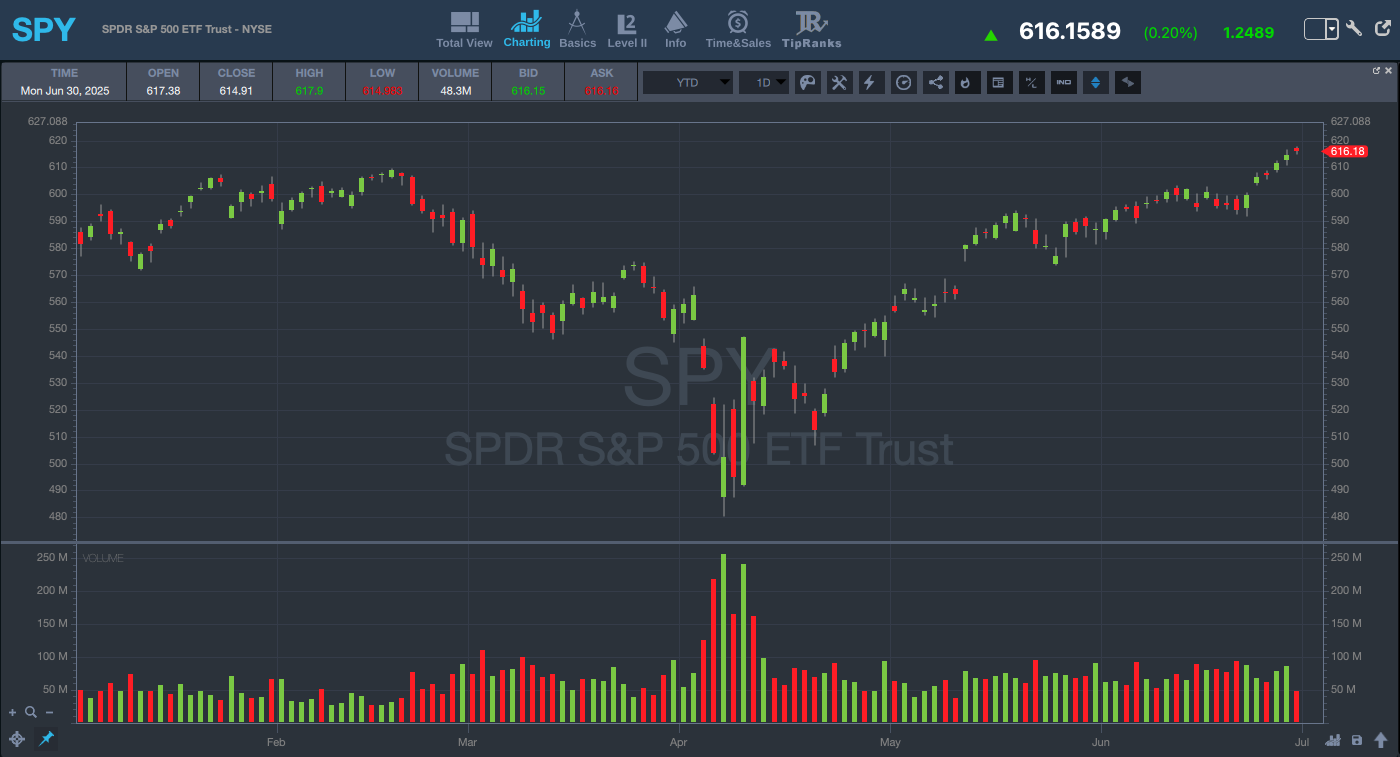Open the wrench settings icon in header
The width and height of the screenshot is (1400, 757).
(x=1354, y=29)
